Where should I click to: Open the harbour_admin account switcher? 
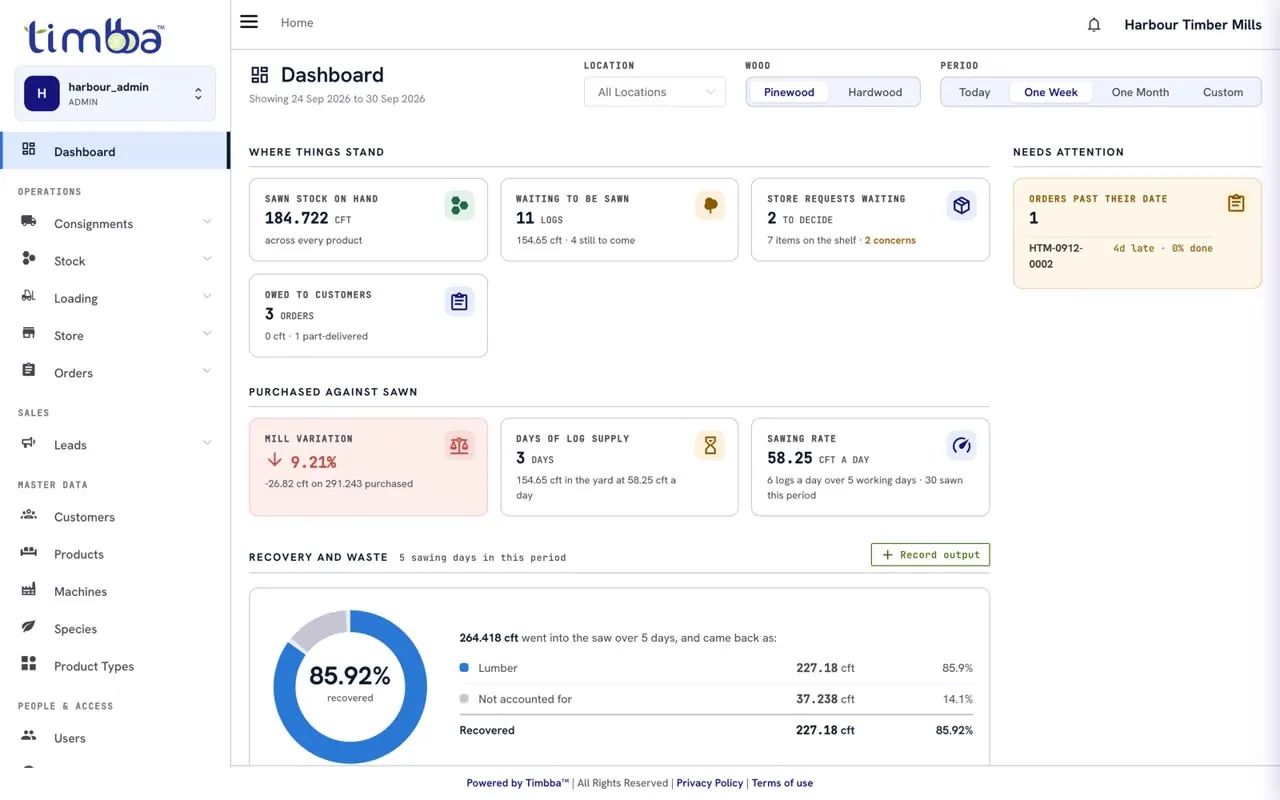[115, 94]
